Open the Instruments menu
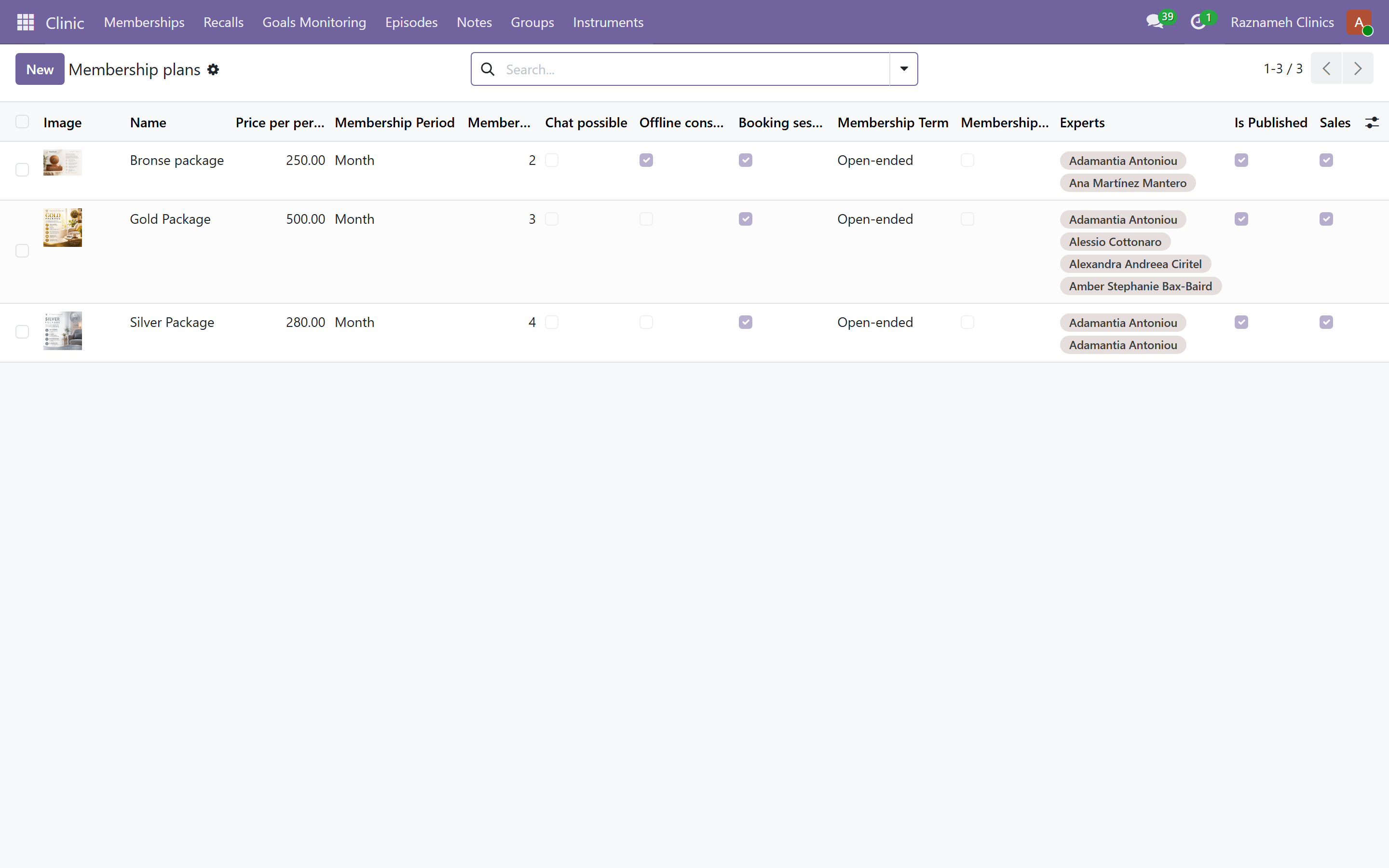 click(608, 22)
